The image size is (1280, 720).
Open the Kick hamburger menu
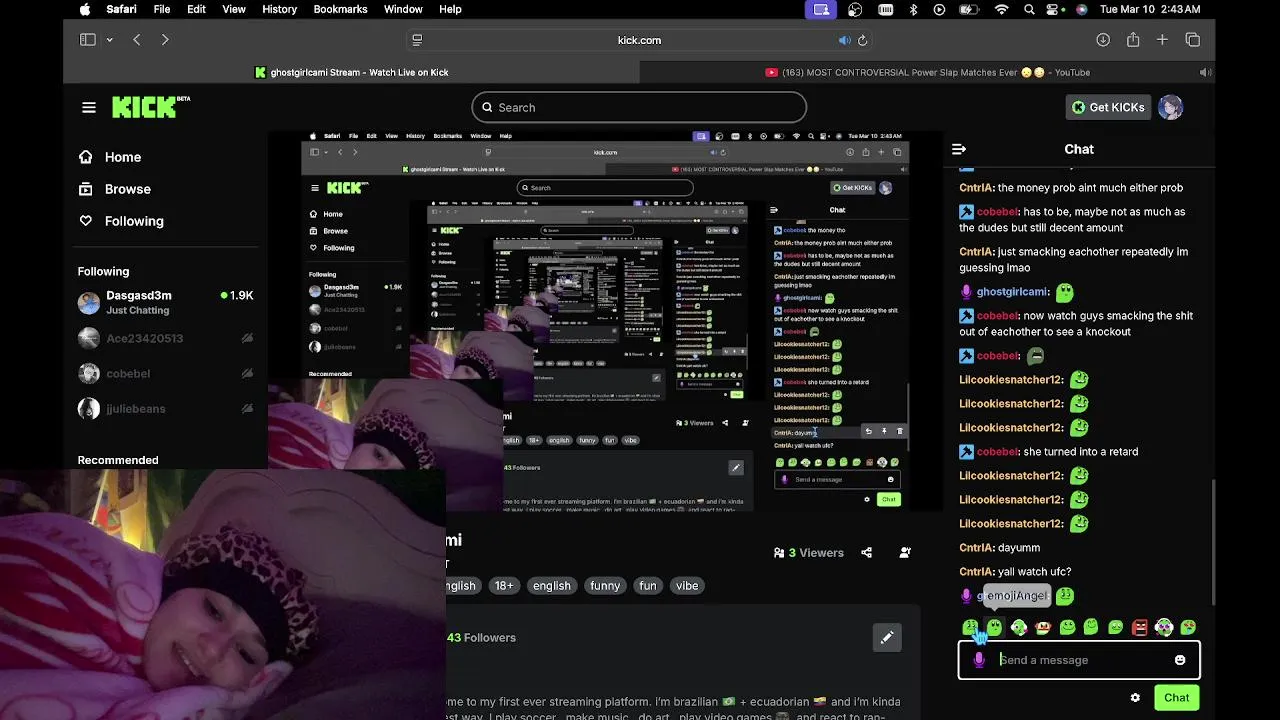[x=89, y=107]
